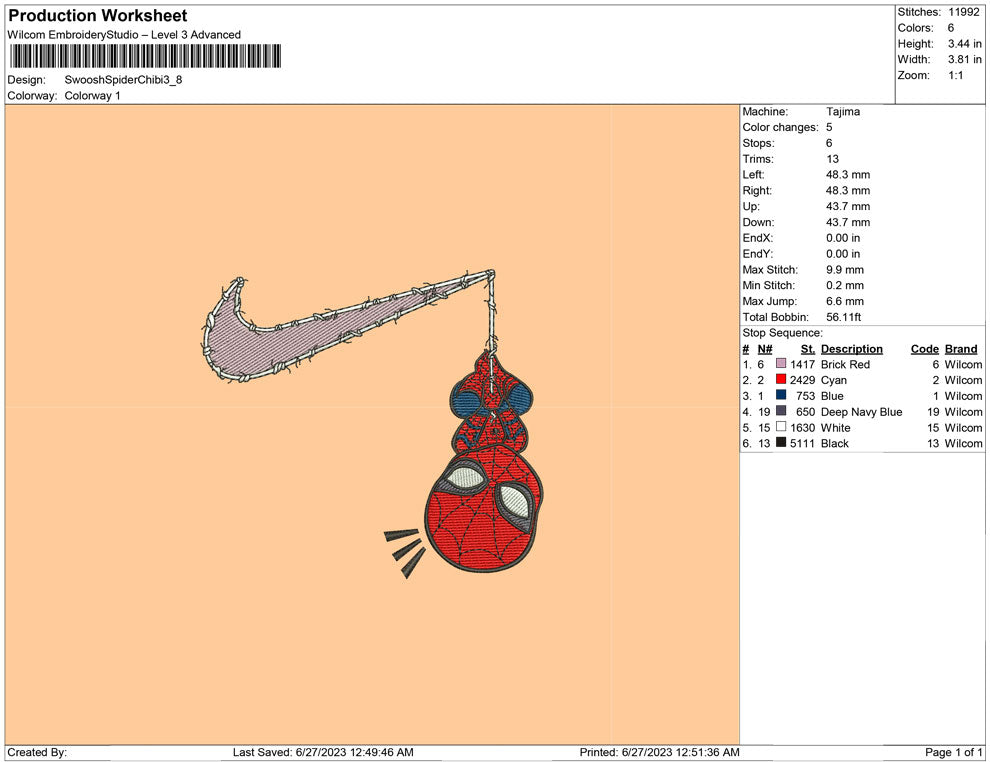Select the Cyan red color swatch
This screenshot has height=762, width=990.
pyautogui.click(x=781, y=381)
